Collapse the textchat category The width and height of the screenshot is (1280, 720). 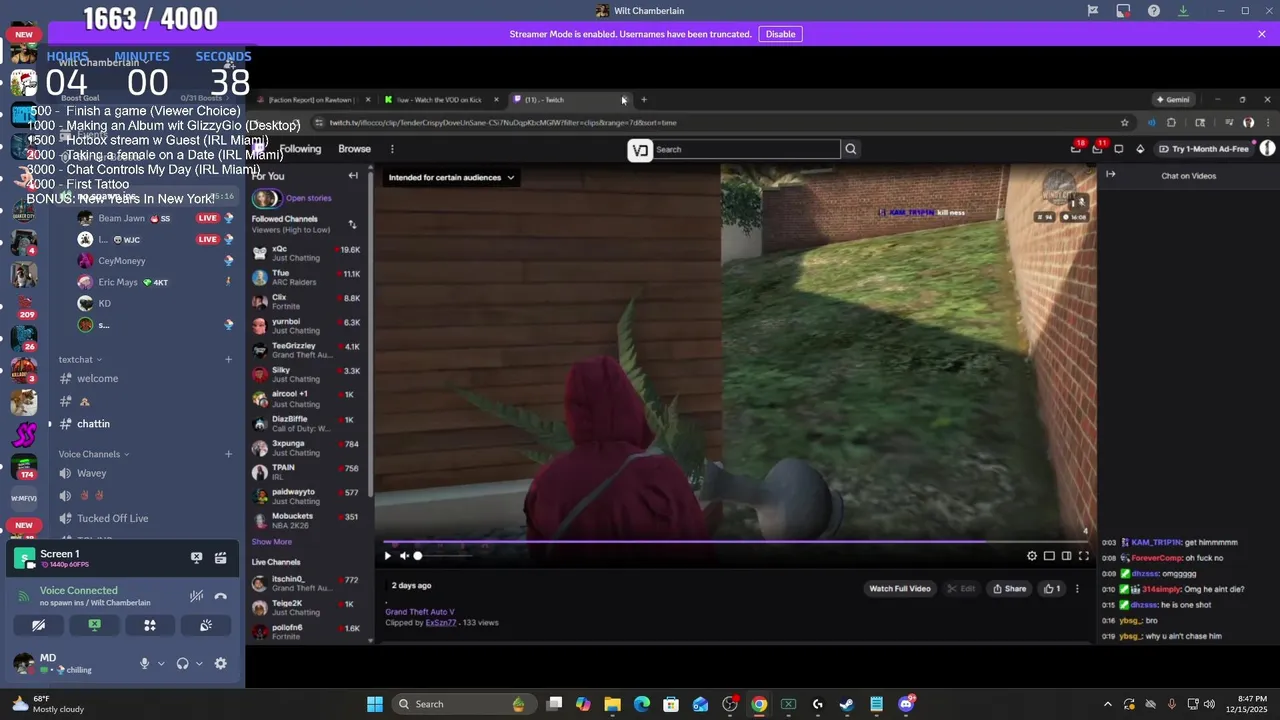(80, 360)
